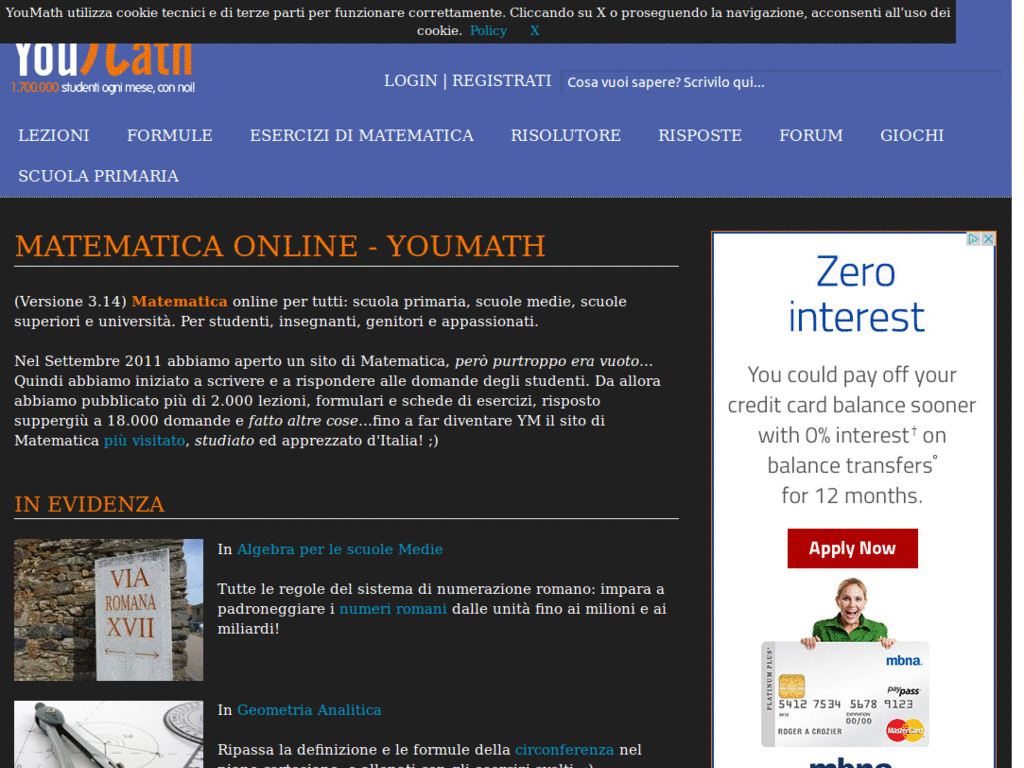This screenshot has height=768, width=1024.
Task: Click the red Apply Now button
Action: [852, 549]
